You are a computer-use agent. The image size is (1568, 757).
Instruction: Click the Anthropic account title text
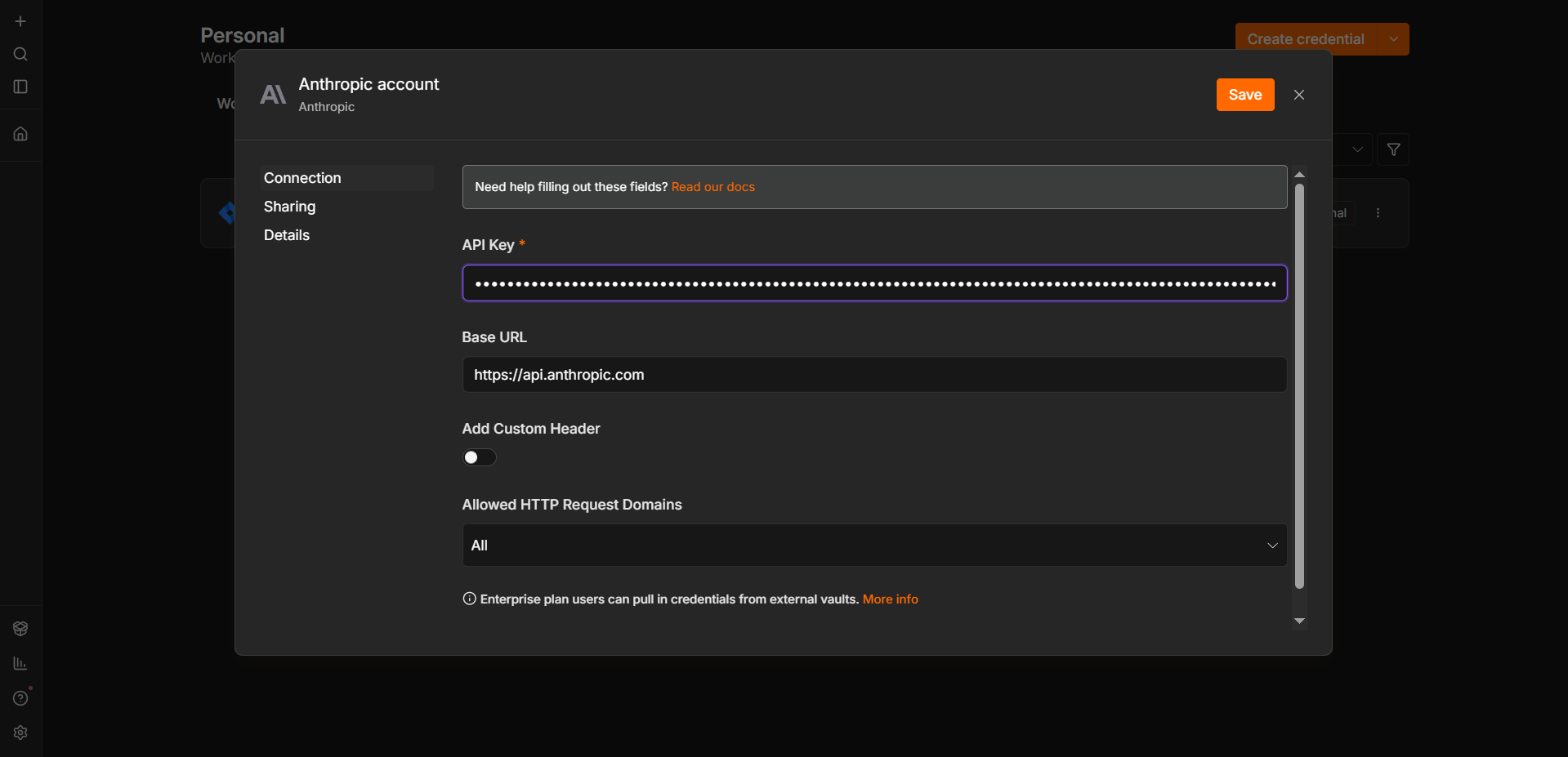coord(369,84)
